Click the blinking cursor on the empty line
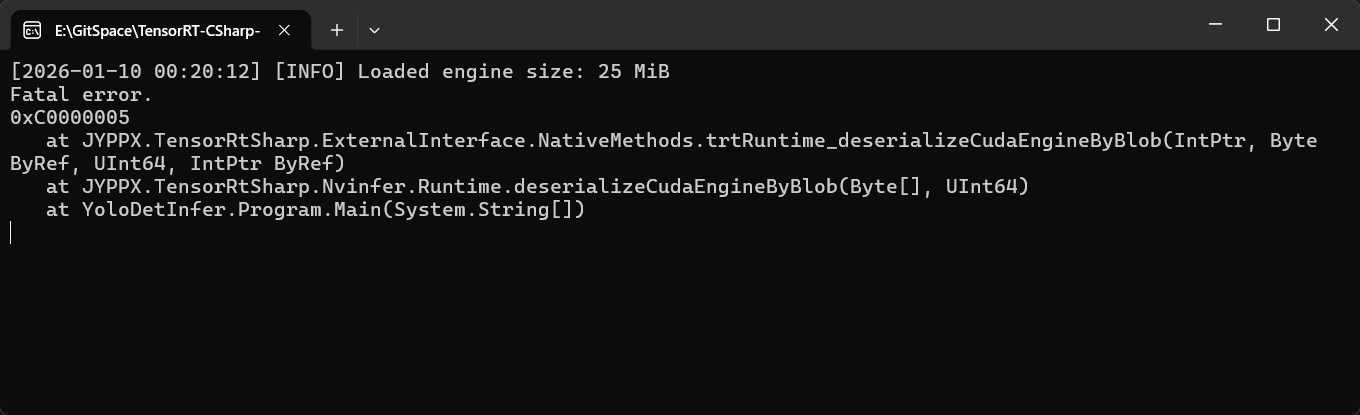1360x415 pixels. click(11, 233)
